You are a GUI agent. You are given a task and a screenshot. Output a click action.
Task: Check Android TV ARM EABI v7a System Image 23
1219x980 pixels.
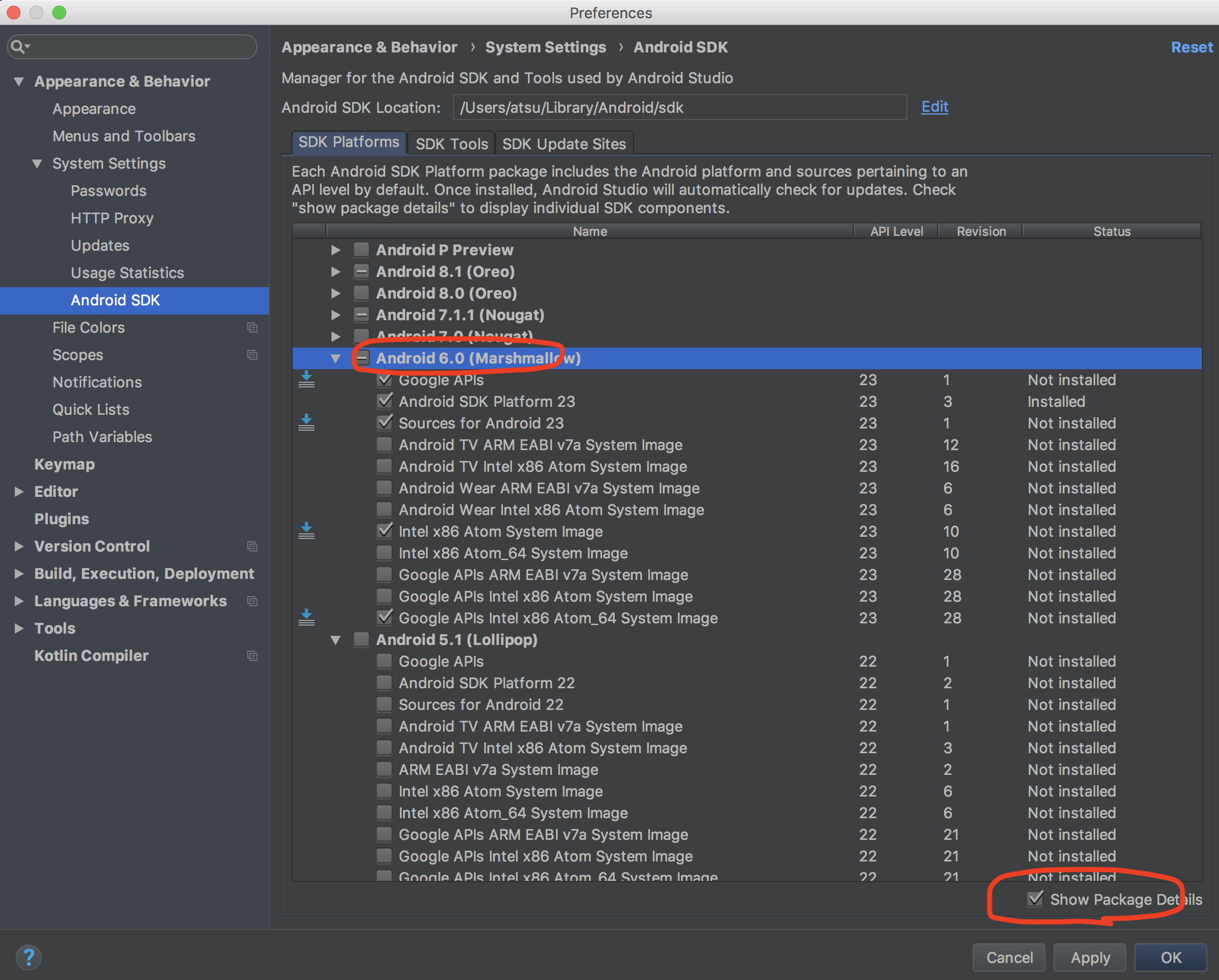384,444
